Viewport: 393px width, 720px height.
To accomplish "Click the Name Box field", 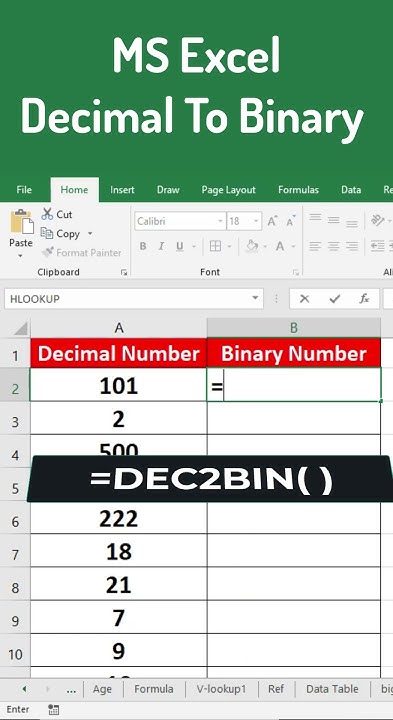I will pyautogui.click(x=134, y=298).
